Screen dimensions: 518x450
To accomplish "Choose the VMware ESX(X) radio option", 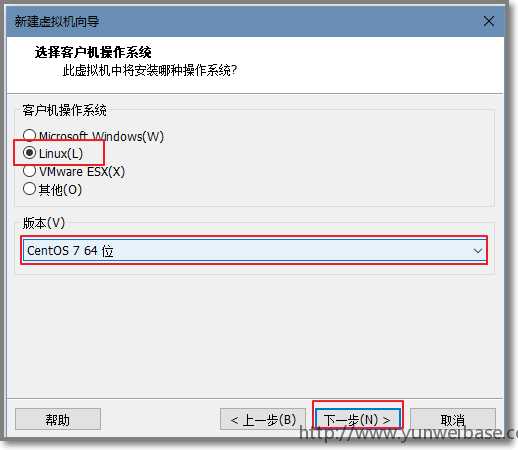I will pyautogui.click(x=29, y=171).
